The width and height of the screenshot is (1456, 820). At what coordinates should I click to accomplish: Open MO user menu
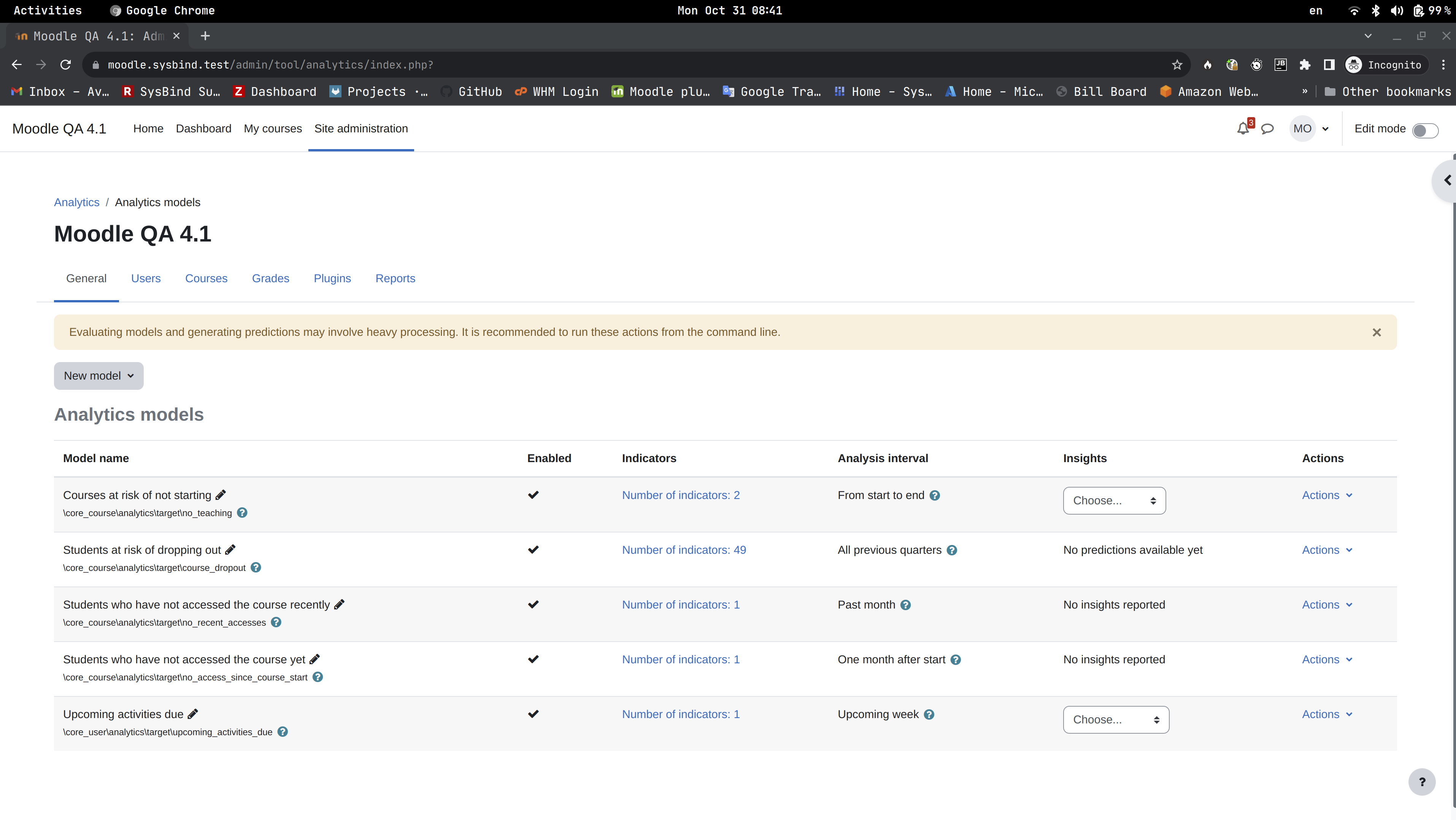pos(1310,129)
